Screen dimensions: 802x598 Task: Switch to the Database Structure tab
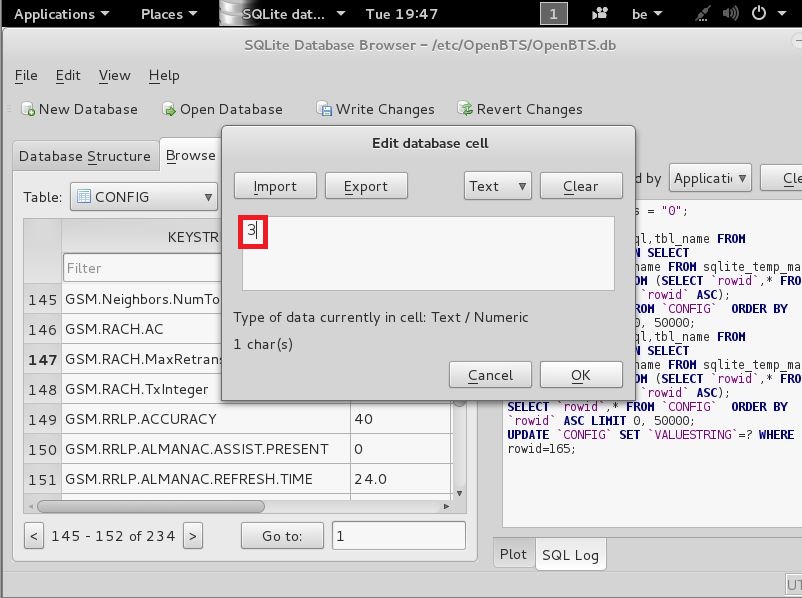[85, 156]
